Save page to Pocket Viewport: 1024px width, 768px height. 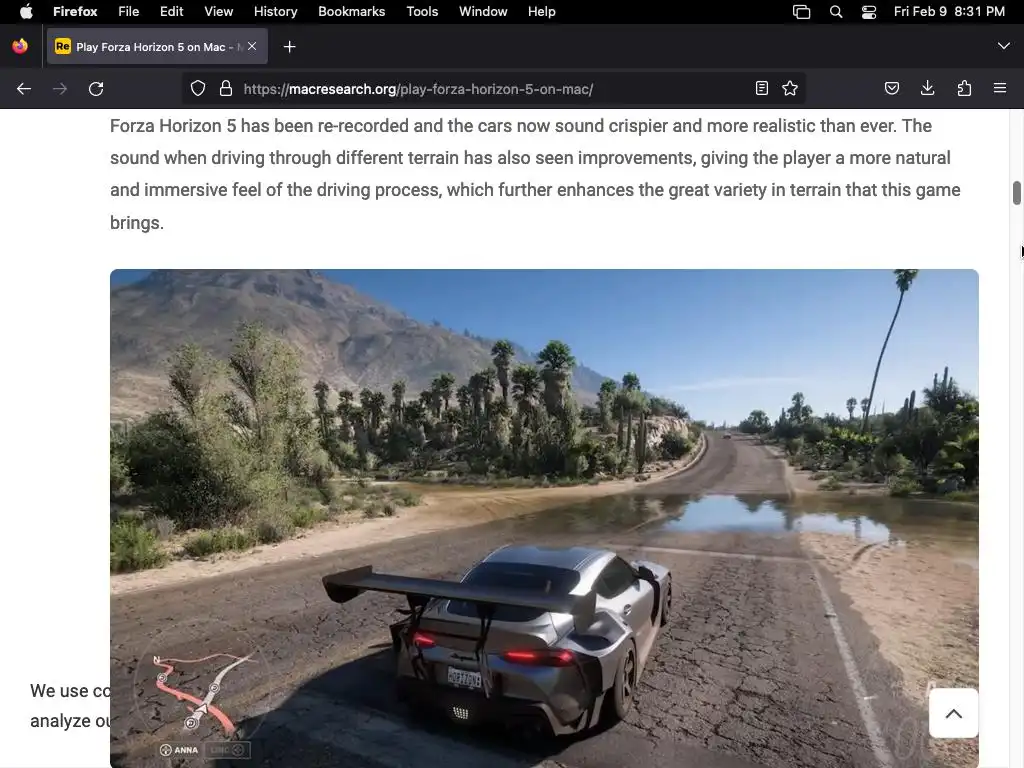[x=891, y=88]
